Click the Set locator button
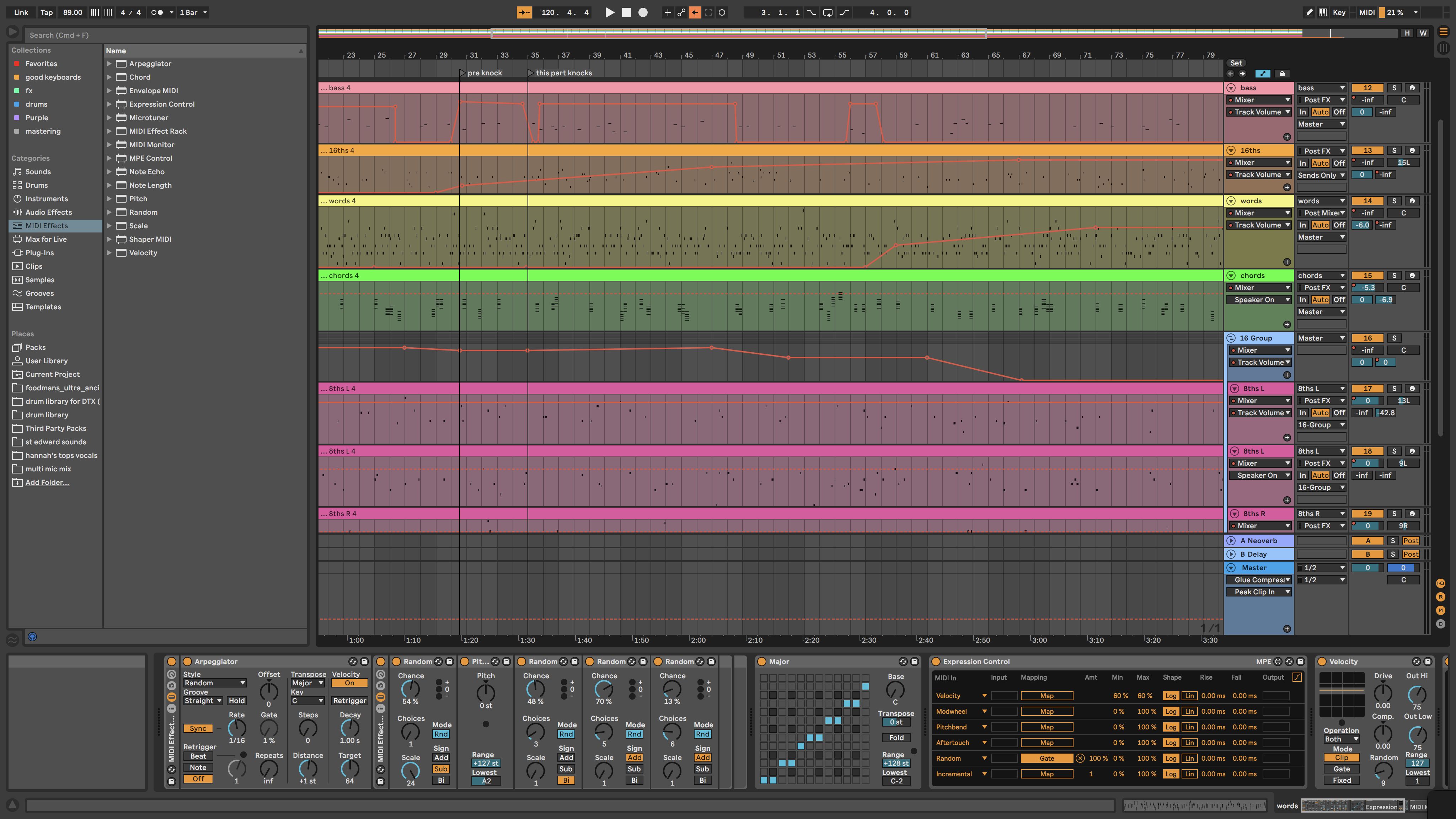The height and width of the screenshot is (819, 1456). (1236, 63)
